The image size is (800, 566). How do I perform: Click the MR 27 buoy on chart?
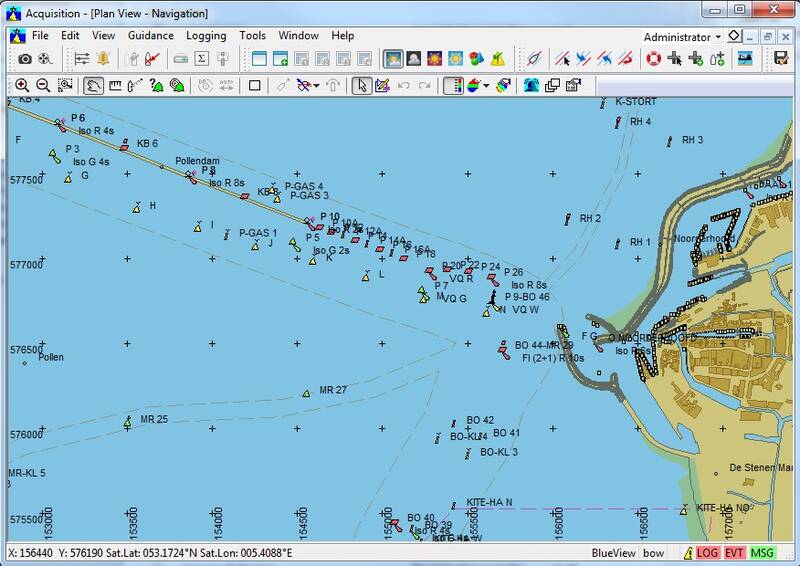pyautogui.click(x=307, y=394)
